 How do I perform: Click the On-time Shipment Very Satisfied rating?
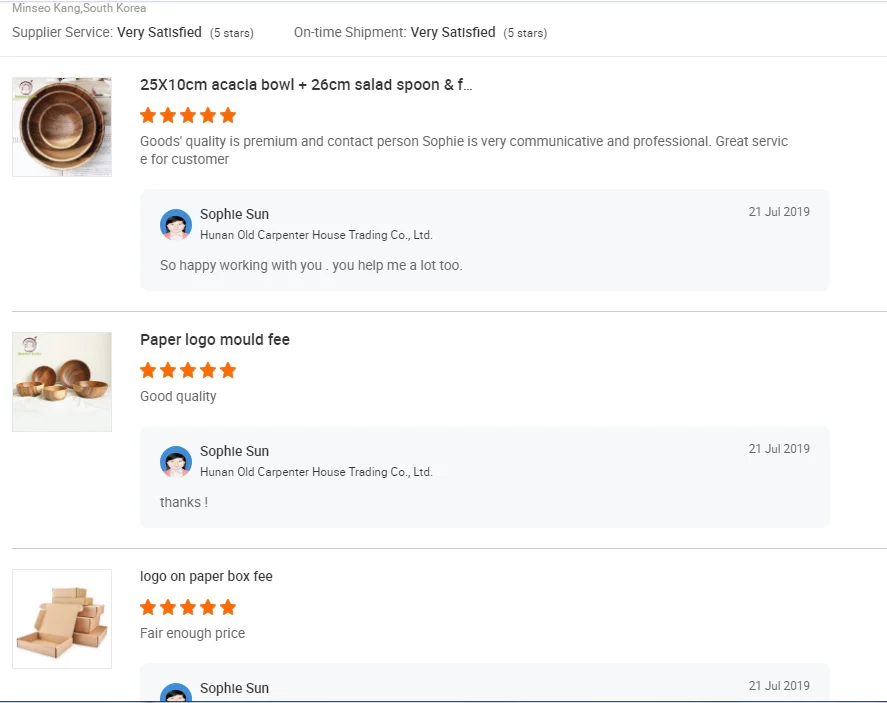(452, 32)
